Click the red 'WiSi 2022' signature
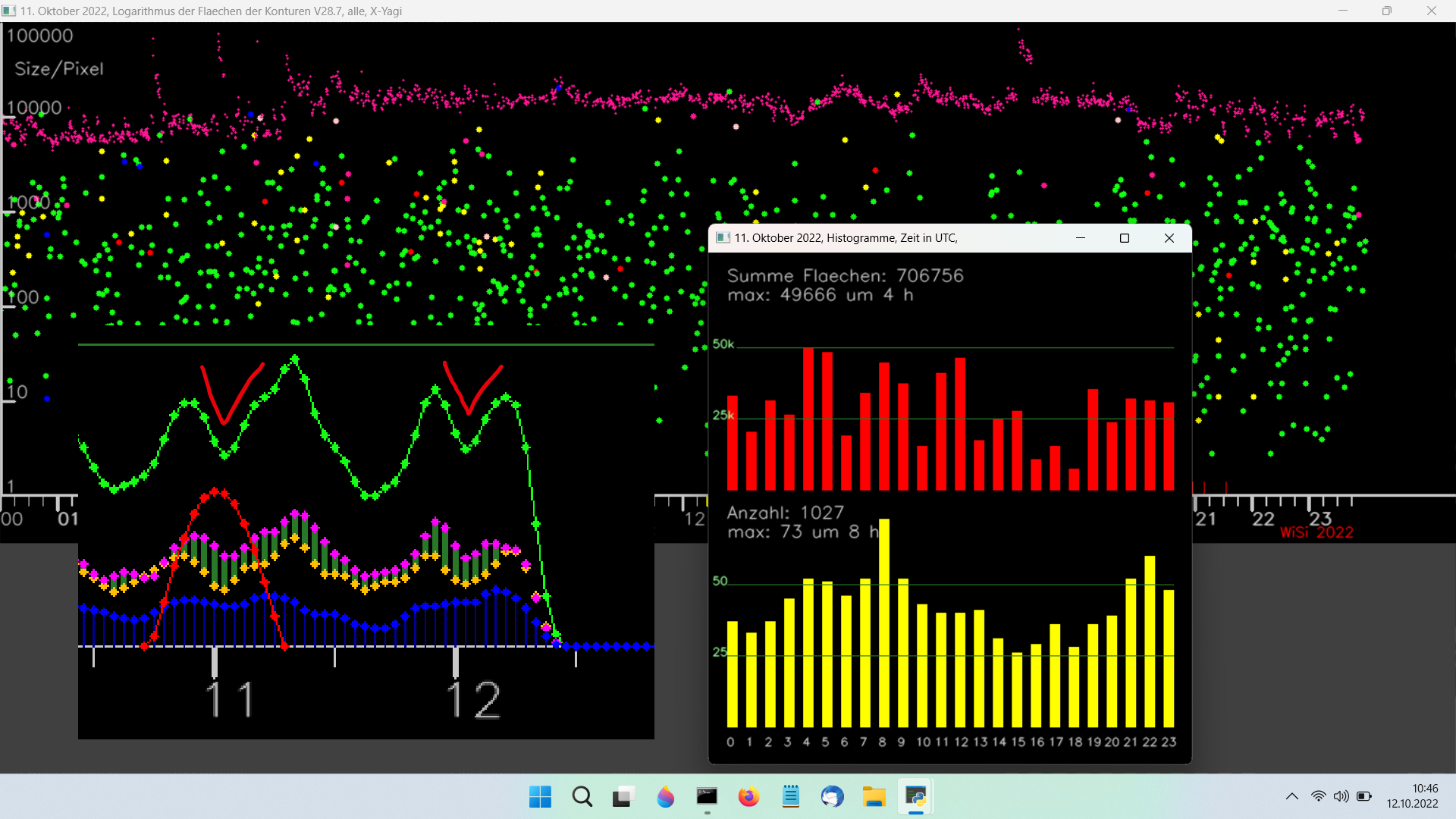 click(1317, 532)
